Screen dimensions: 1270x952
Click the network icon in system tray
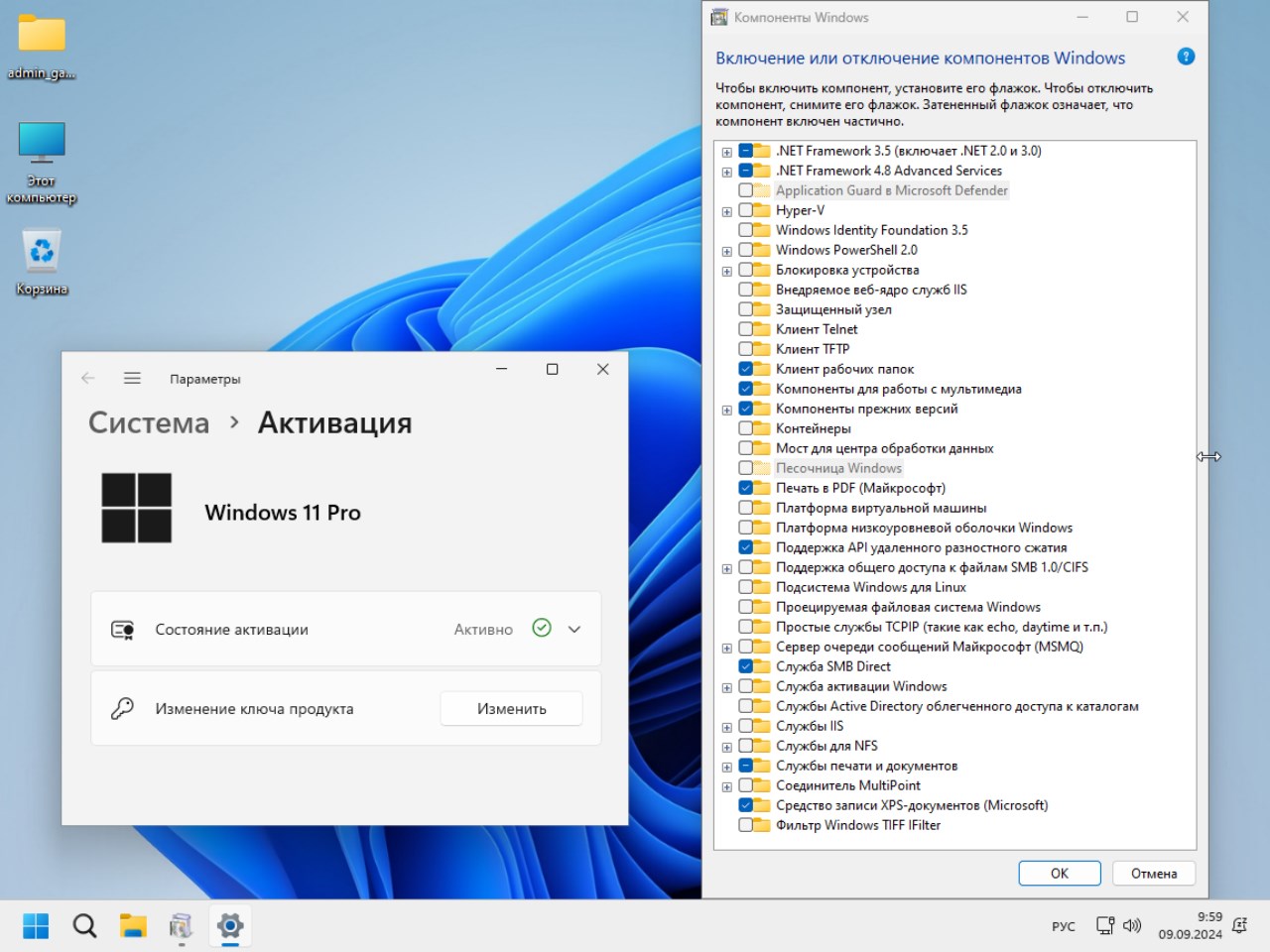(x=1105, y=925)
